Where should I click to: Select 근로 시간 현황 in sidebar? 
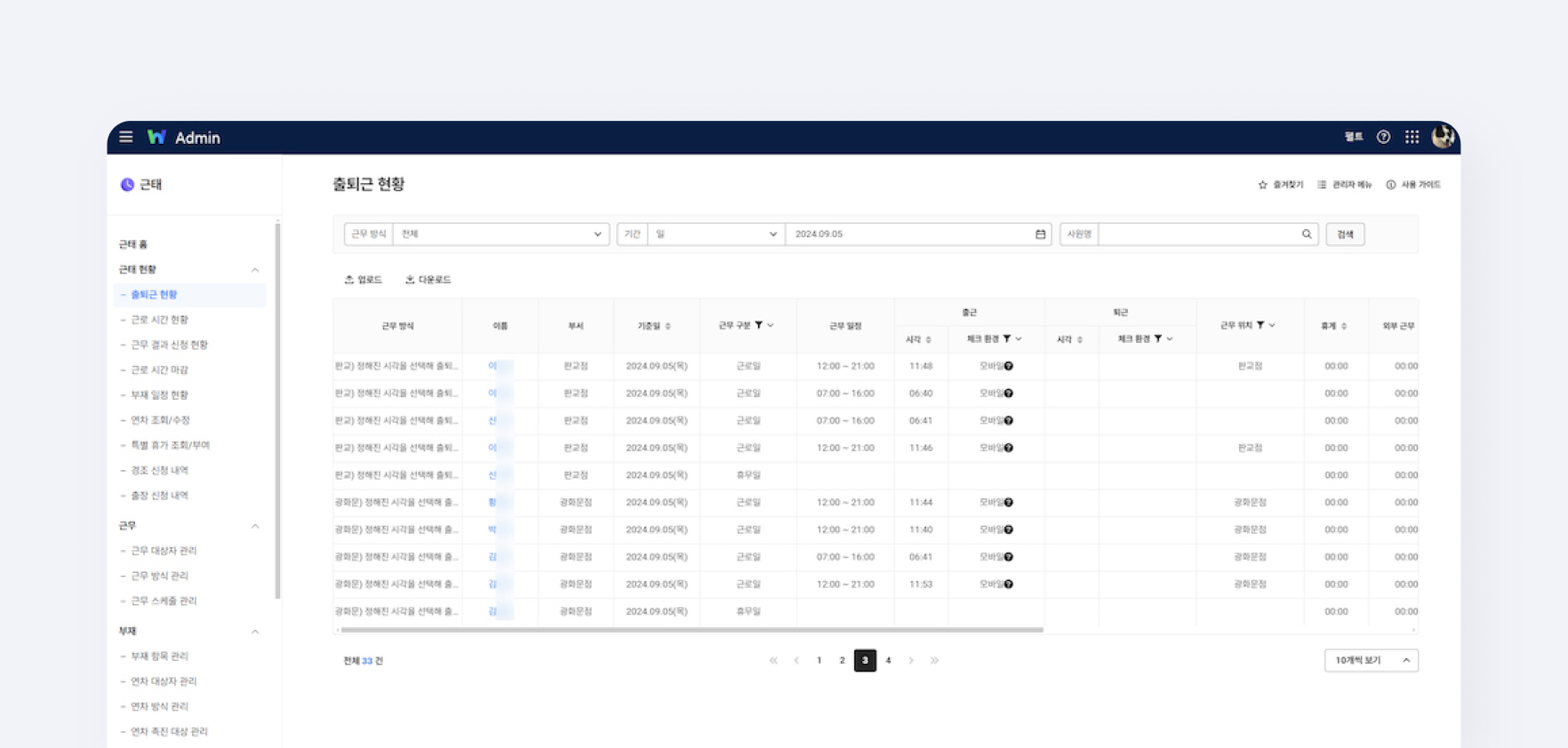[x=160, y=320]
